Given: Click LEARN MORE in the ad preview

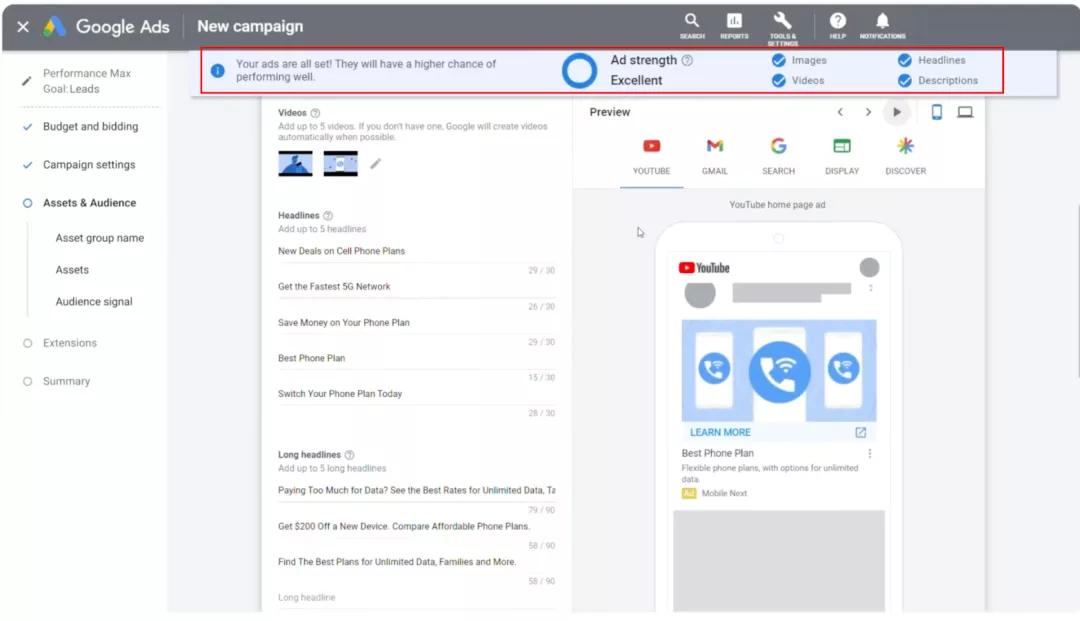Looking at the screenshot, I should tap(720, 432).
